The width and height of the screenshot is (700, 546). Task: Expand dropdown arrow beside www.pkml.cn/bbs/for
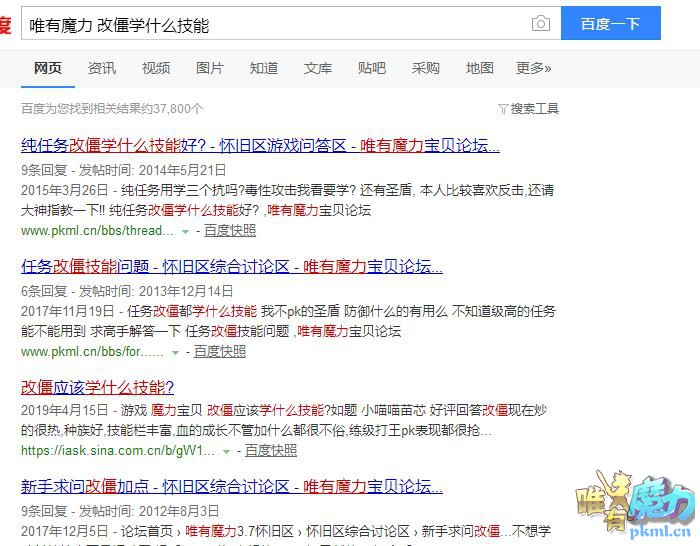175,352
